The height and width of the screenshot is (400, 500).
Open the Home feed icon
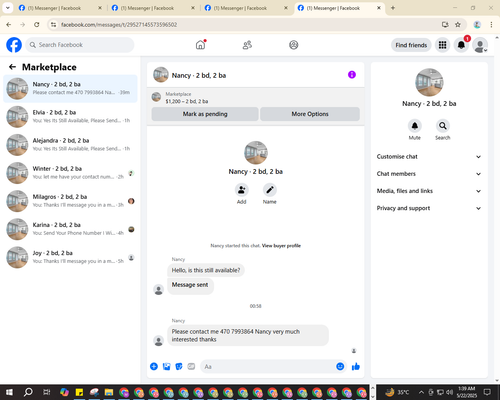pyautogui.click(x=200, y=45)
